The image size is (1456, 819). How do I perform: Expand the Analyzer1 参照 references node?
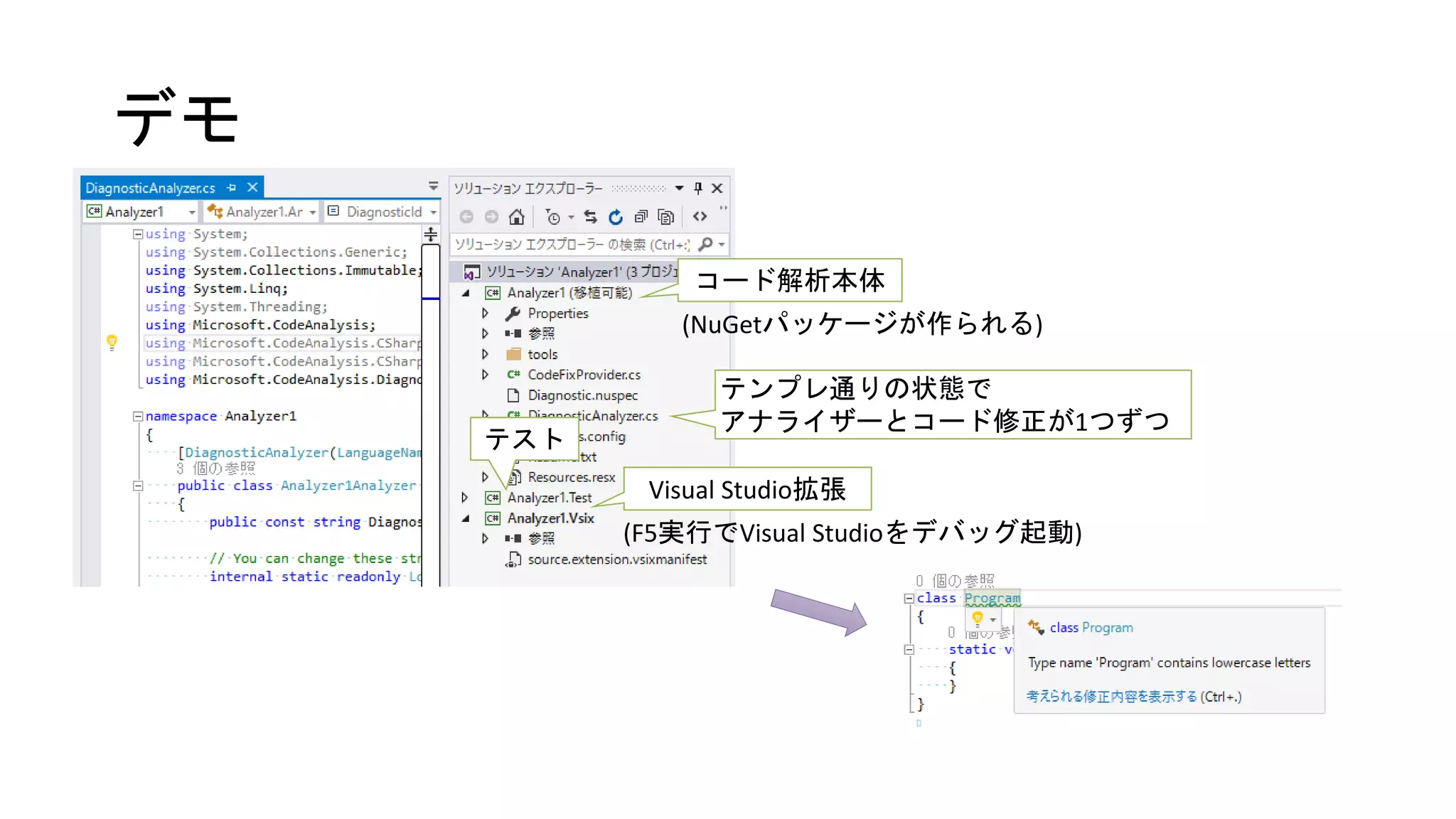click(x=485, y=333)
